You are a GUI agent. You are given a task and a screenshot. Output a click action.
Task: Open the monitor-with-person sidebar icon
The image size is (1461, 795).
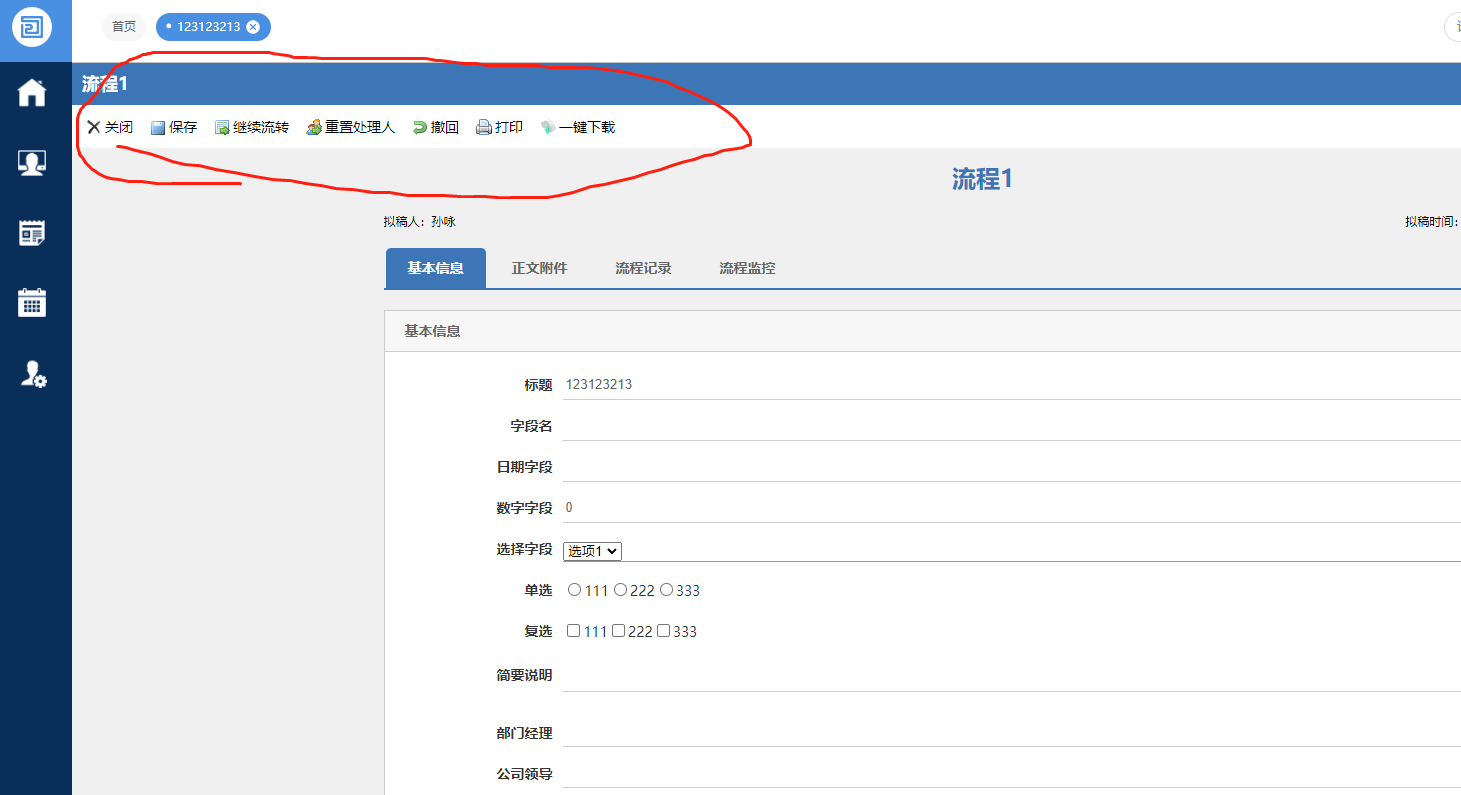point(32,163)
